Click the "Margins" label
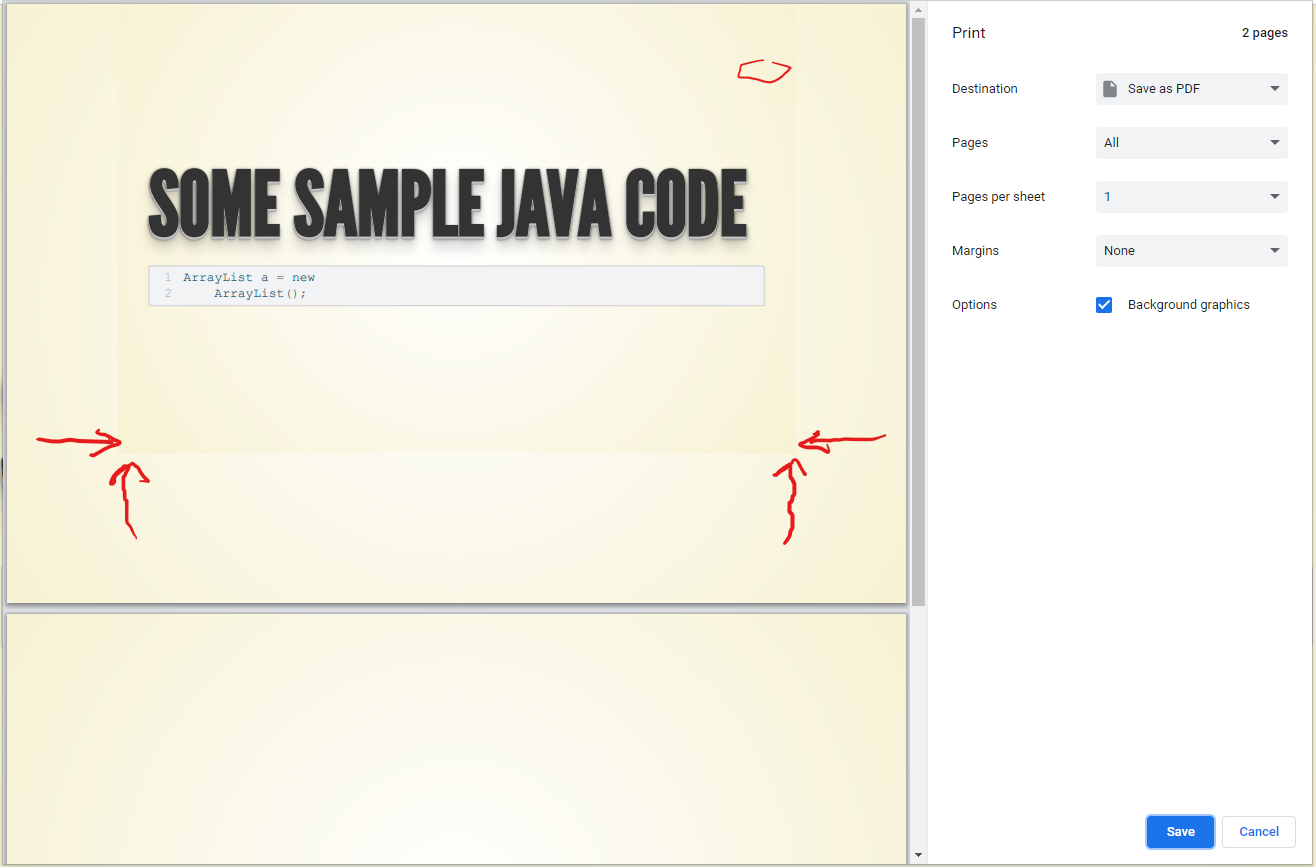The image size is (1316, 867). click(976, 251)
